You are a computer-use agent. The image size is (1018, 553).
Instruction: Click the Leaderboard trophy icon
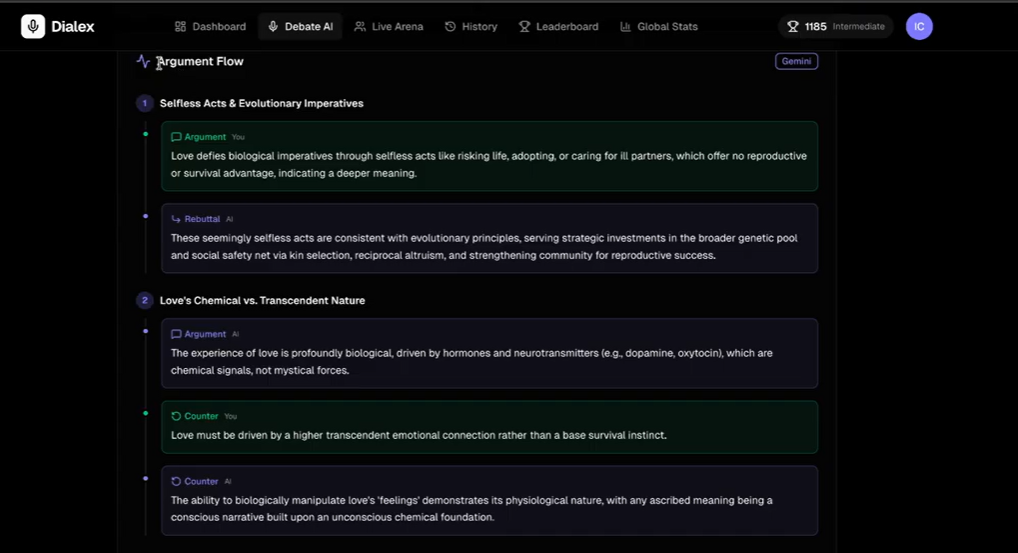(524, 27)
